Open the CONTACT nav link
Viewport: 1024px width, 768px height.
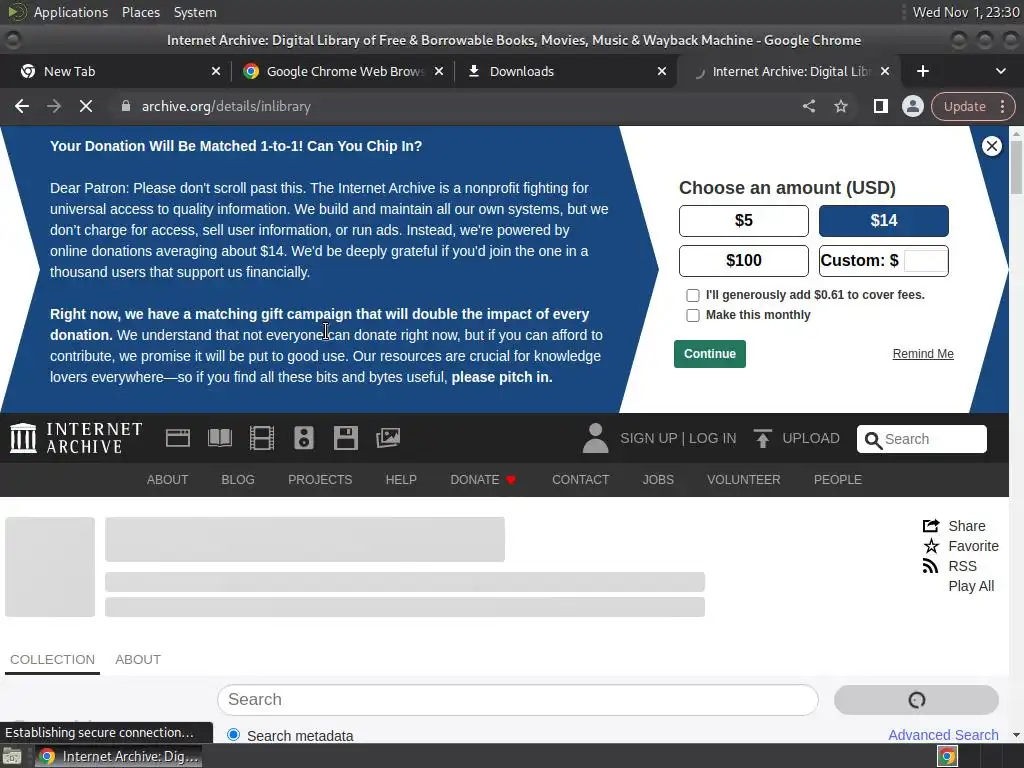point(581,479)
